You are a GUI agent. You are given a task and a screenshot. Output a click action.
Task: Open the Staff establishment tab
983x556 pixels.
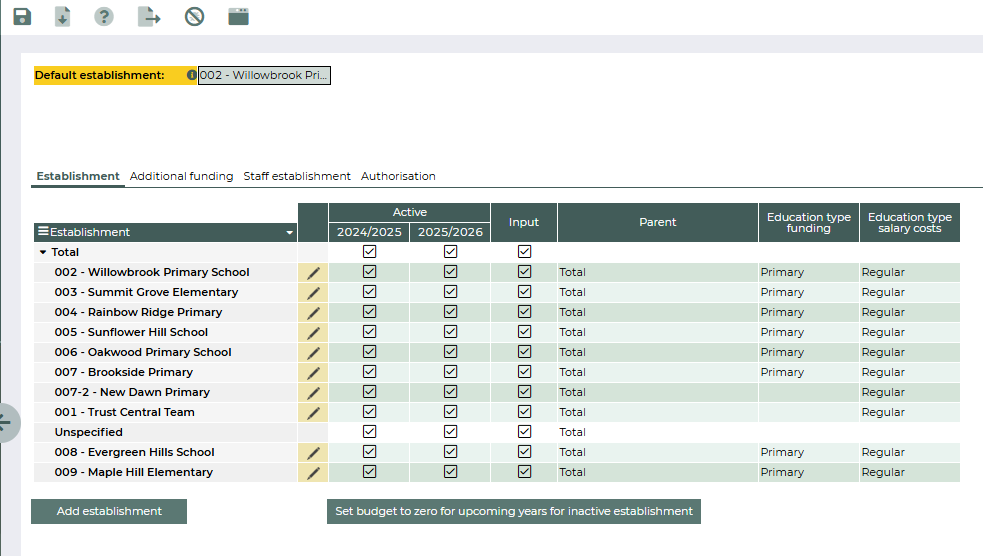(297, 176)
